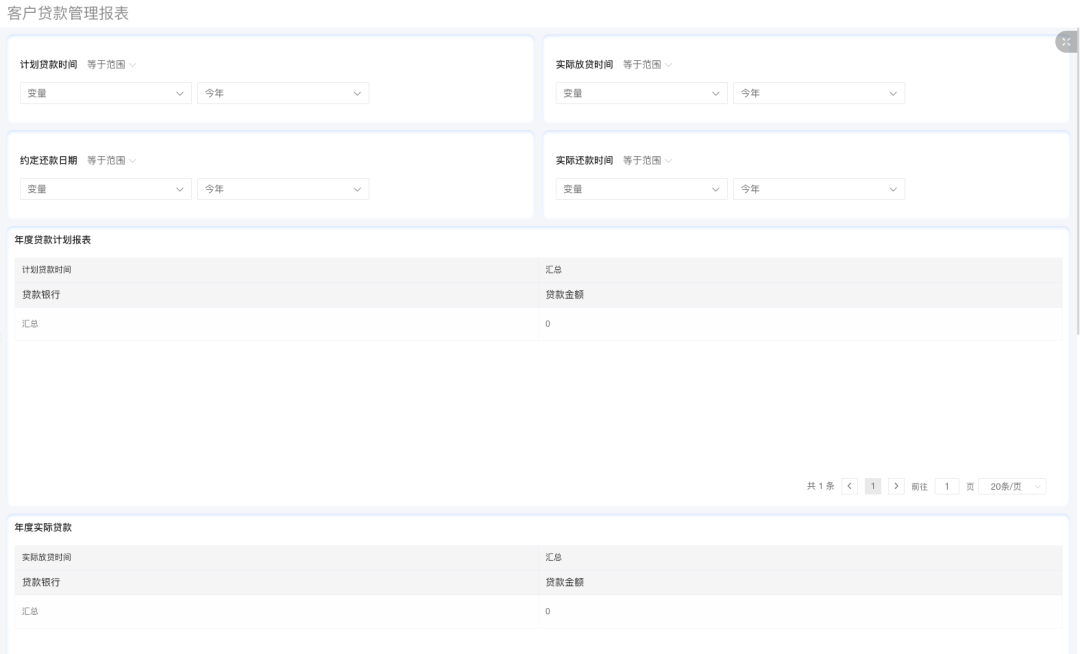
Task: Open the 变量 dropdown under 实际还款时间
Action: coord(641,189)
